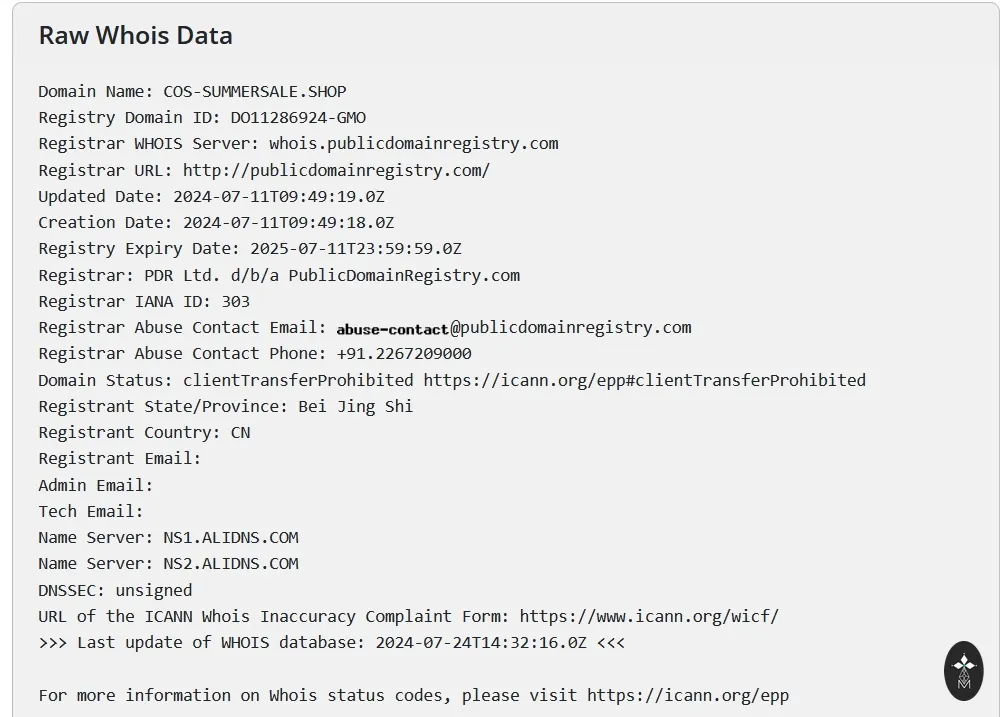1000x717 pixels.
Task: Click the Creation Date timestamp
Action: pyautogui.click(x=288, y=223)
